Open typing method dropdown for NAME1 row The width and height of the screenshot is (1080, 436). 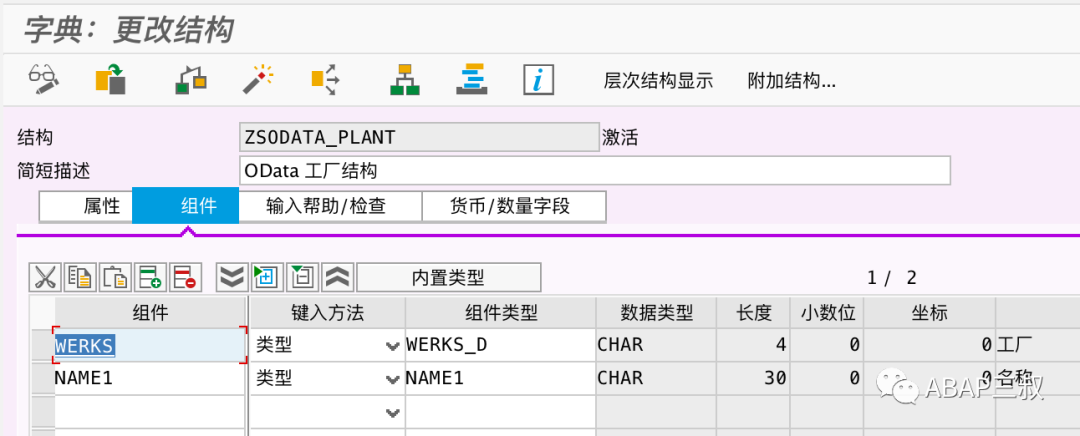[393, 379]
